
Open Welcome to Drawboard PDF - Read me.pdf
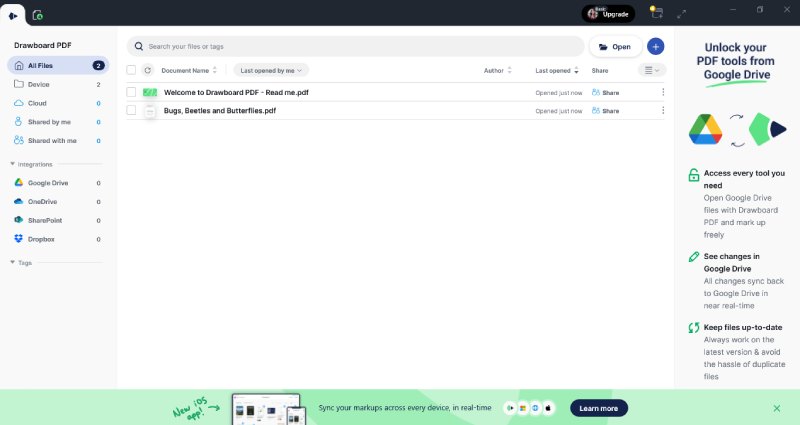236,92
